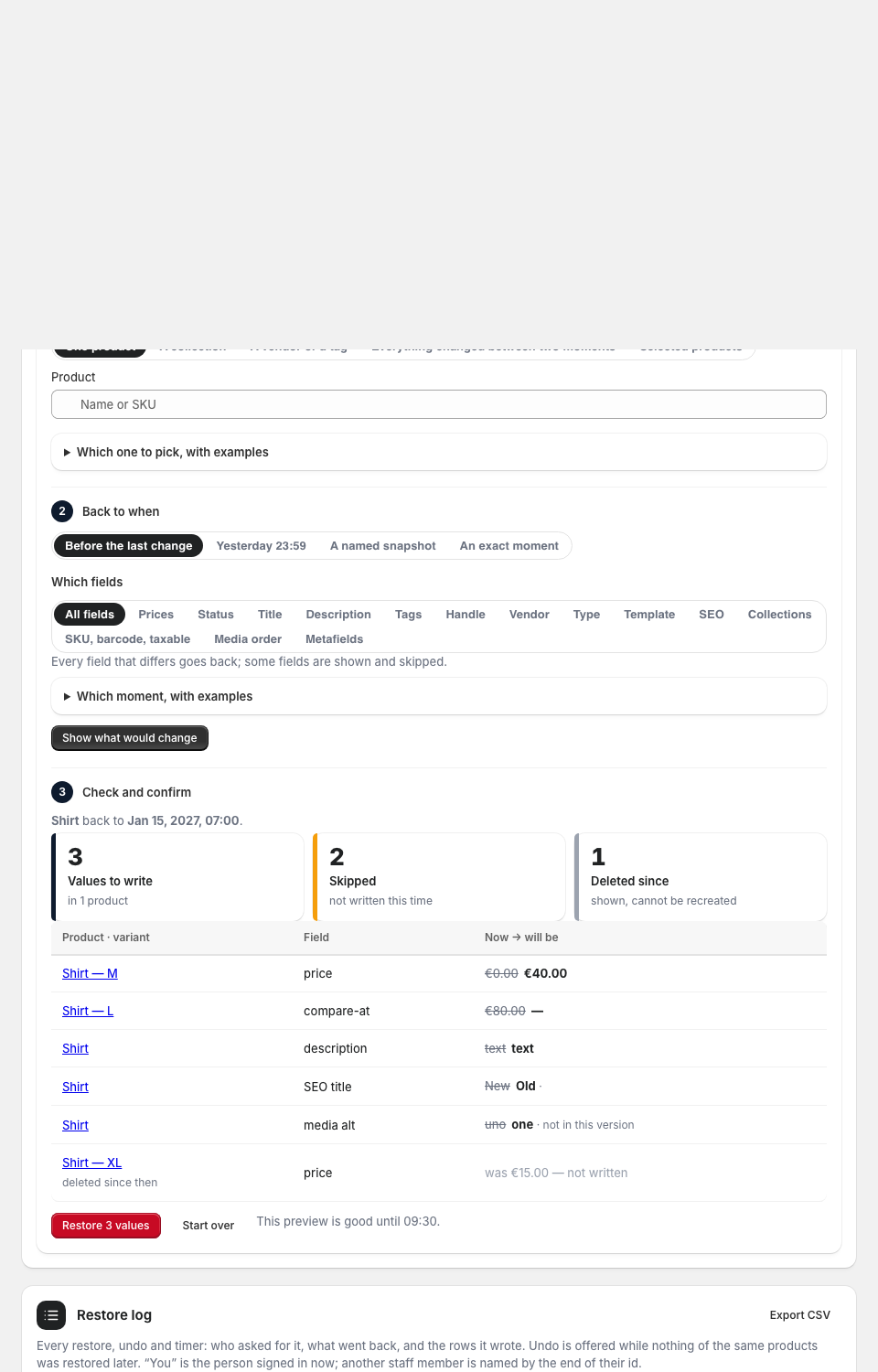Expand 'Which moment, with examples'

tap(439, 696)
